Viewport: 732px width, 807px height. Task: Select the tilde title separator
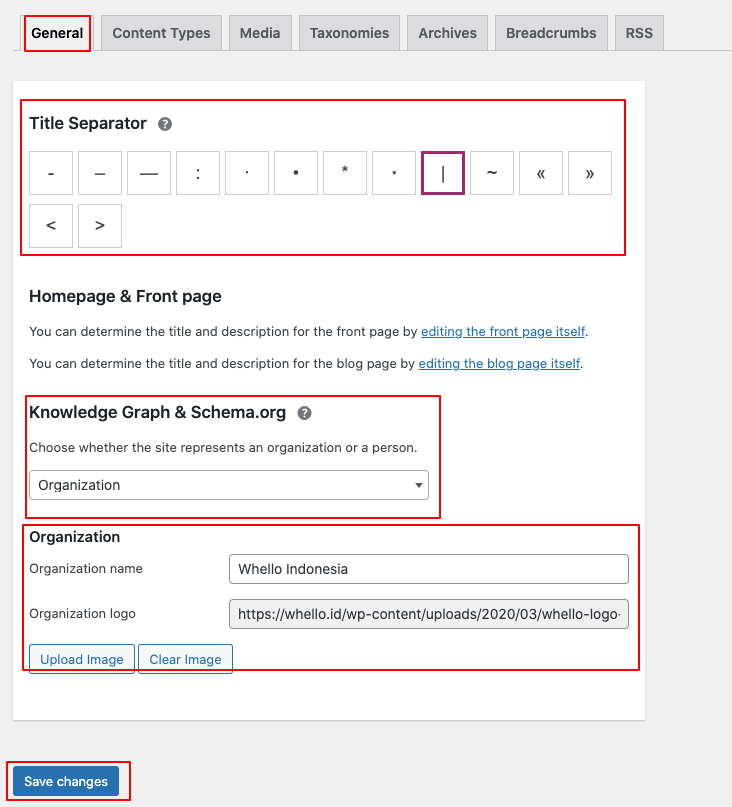click(492, 173)
